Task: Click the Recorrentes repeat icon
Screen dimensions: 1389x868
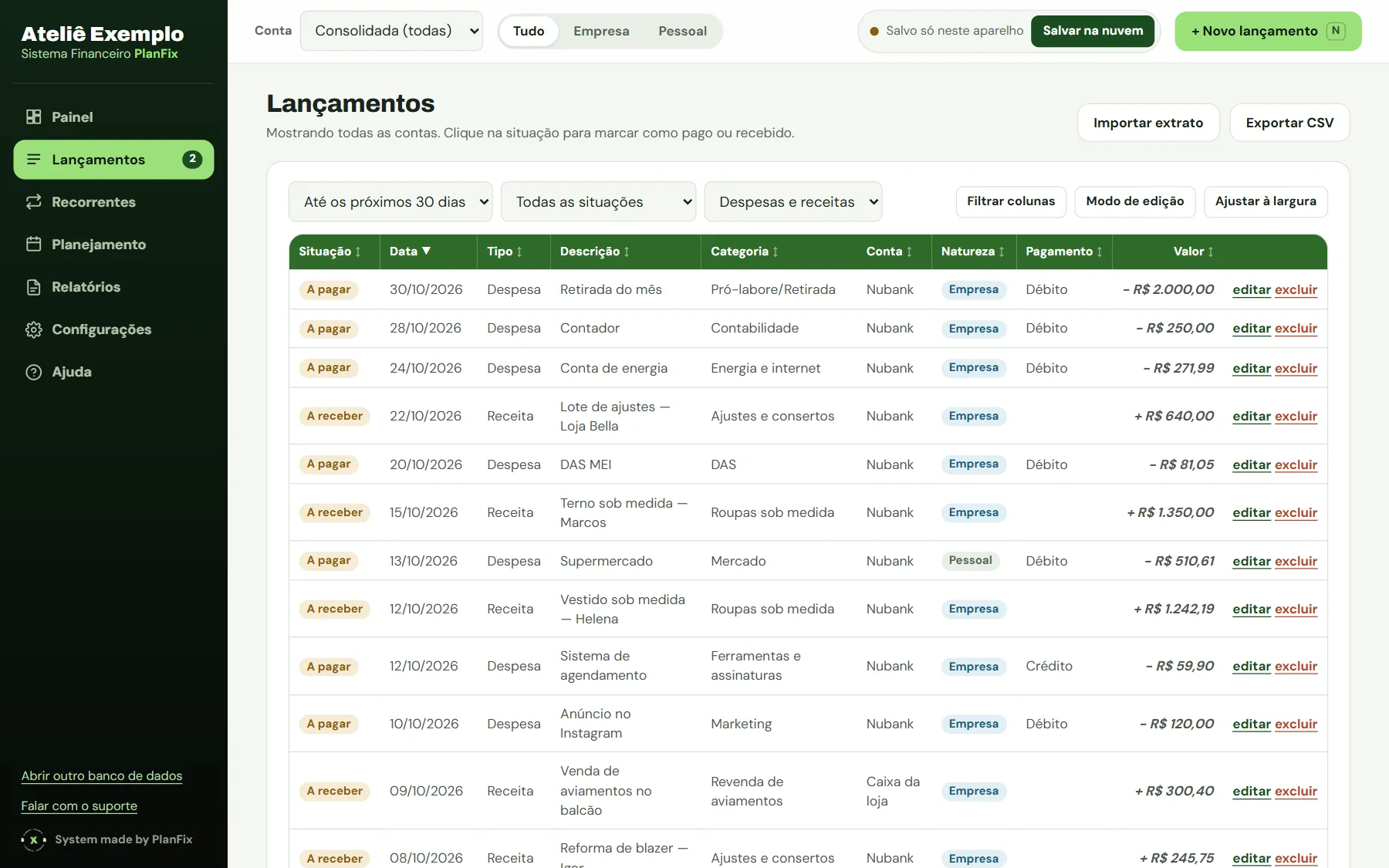Action: coord(33,202)
